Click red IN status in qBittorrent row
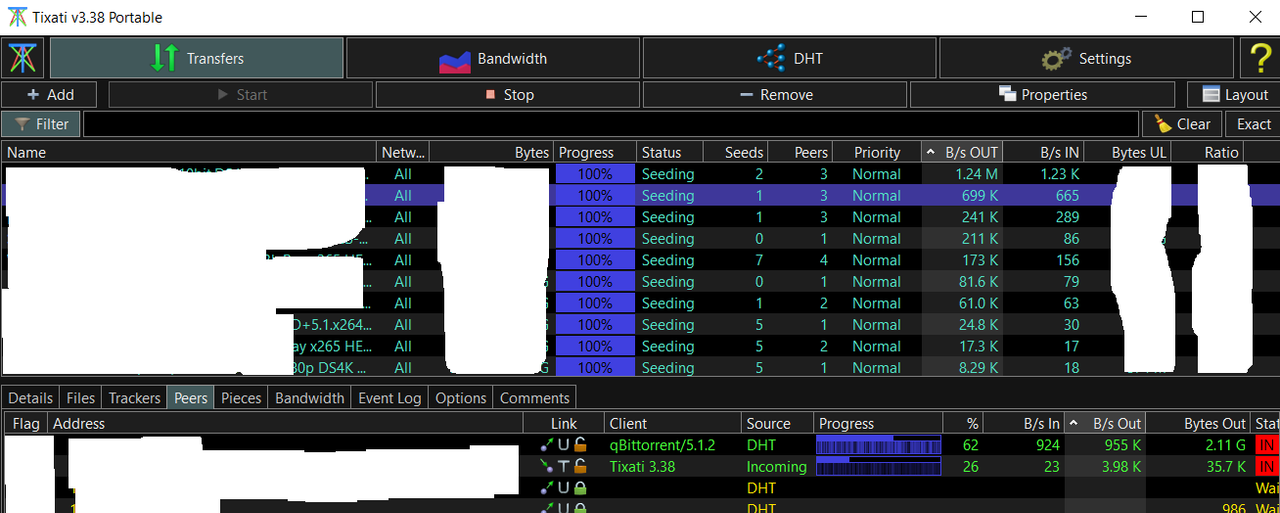 click(x=1267, y=445)
